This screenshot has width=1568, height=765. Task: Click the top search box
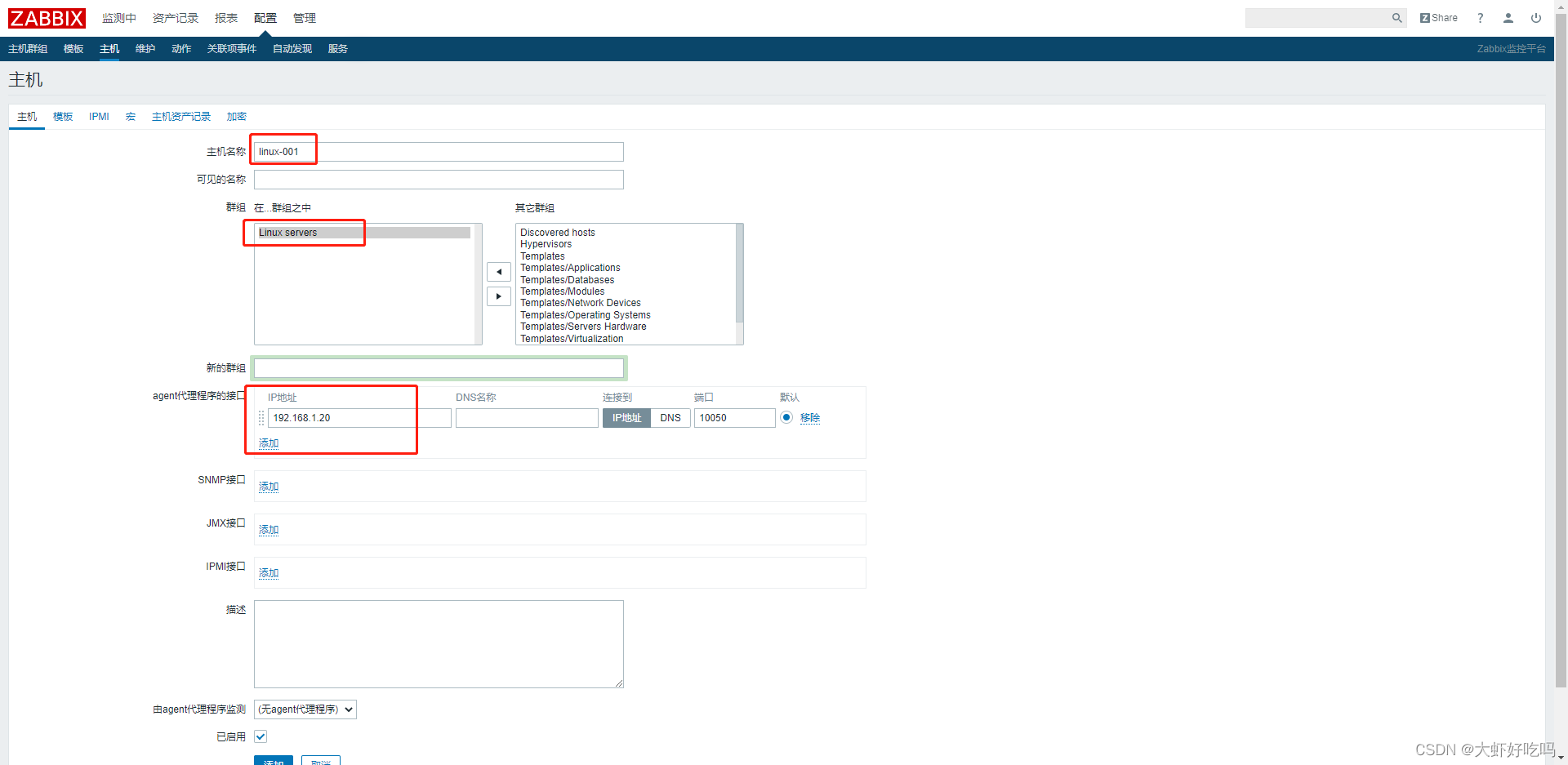(x=1318, y=18)
